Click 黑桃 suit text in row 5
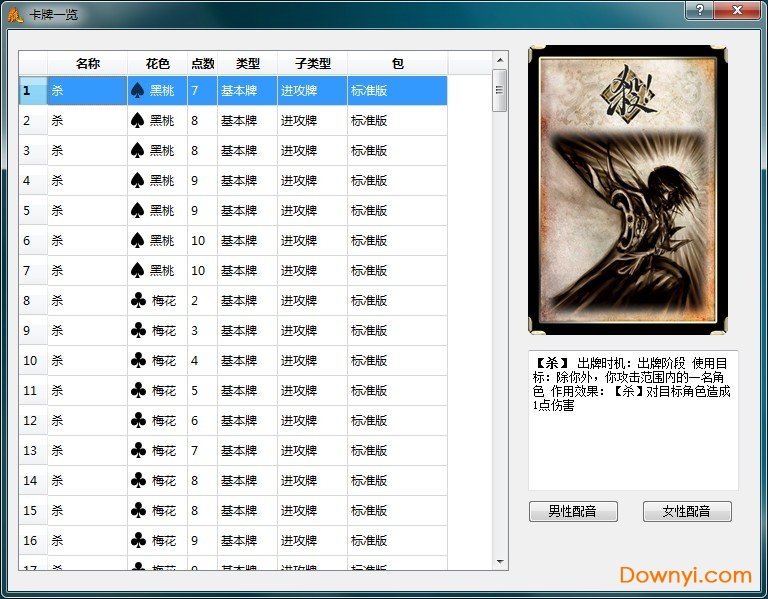The image size is (768, 599). [162, 211]
